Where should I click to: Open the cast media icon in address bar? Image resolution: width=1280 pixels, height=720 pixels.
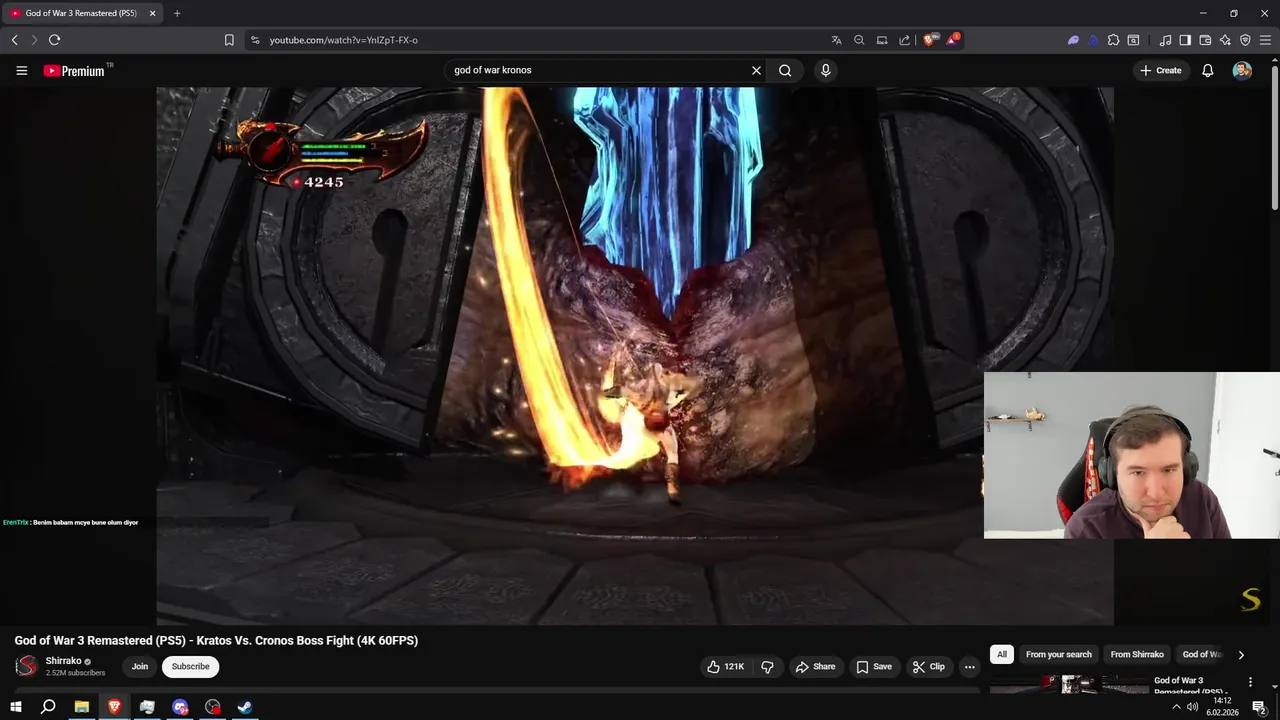click(882, 40)
